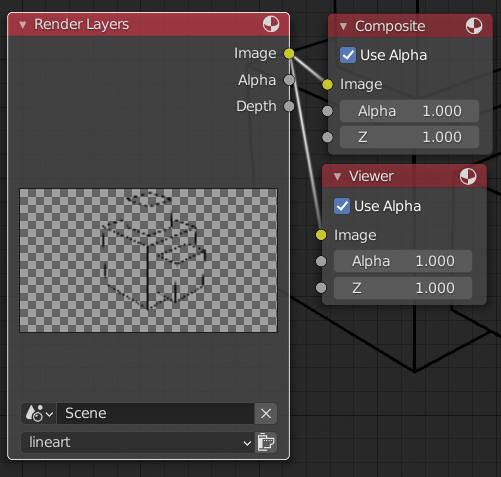Collapse the Composite node with its triangle

(343, 26)
